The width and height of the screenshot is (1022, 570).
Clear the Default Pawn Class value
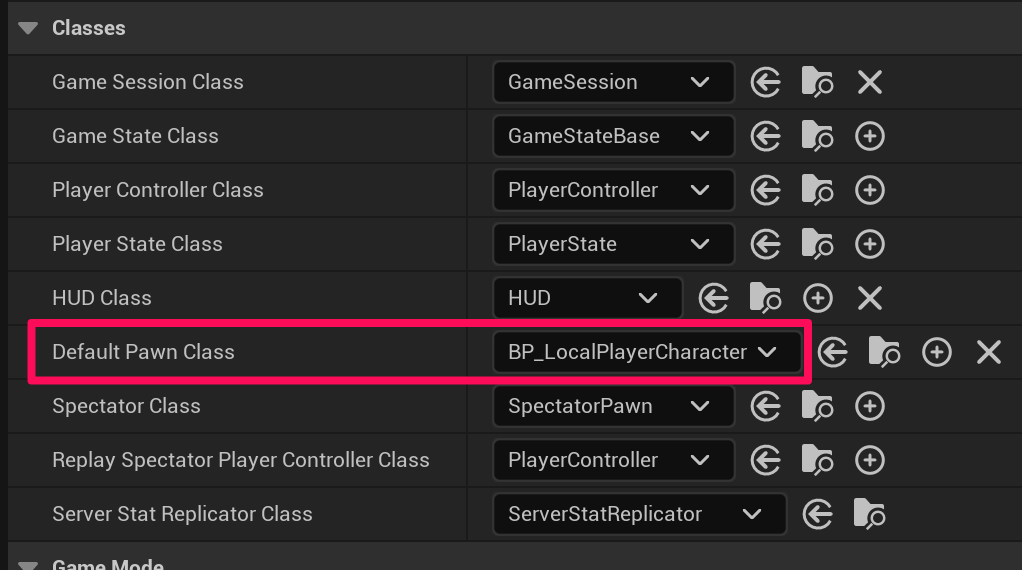[989, 352]
